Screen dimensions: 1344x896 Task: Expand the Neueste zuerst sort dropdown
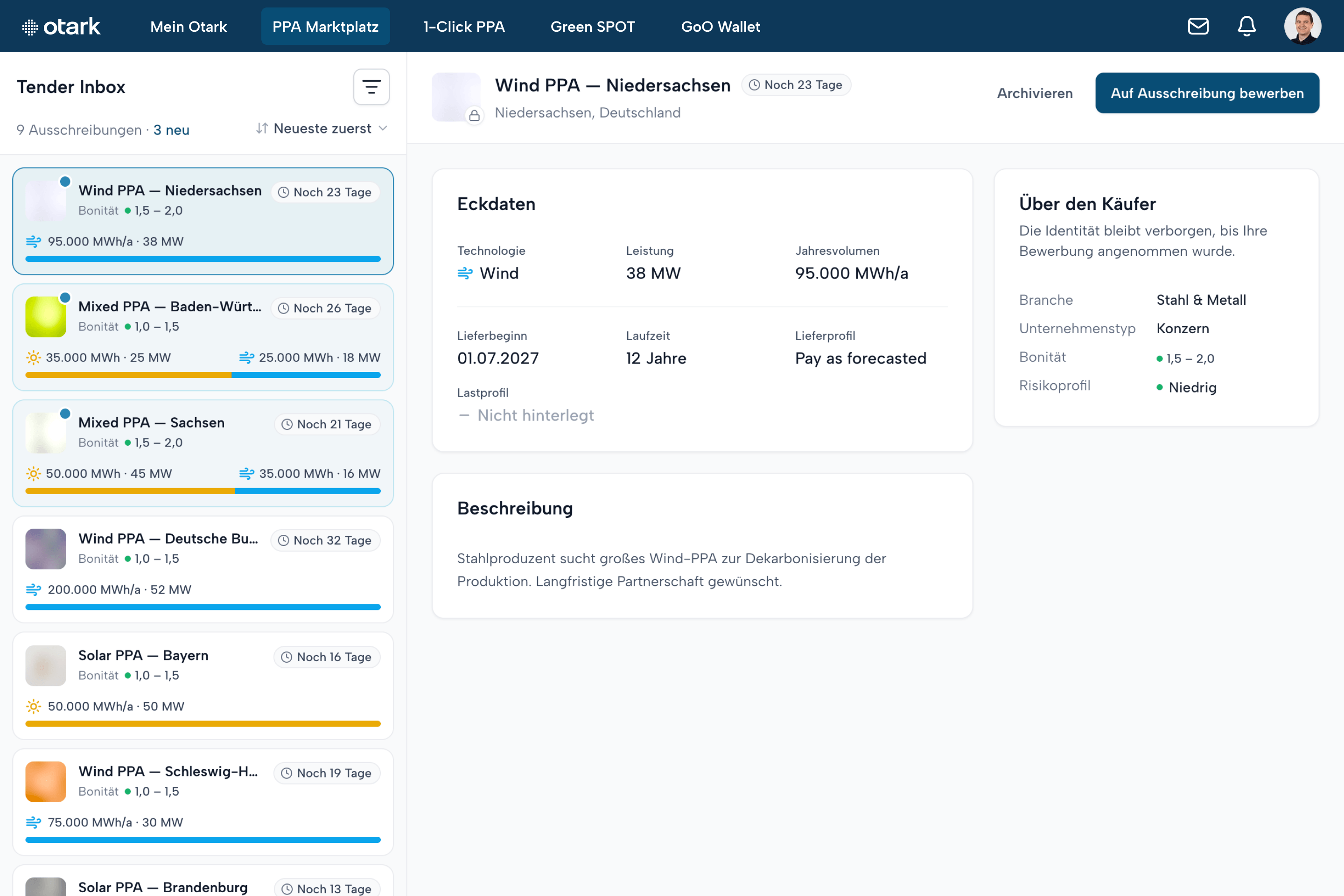click(322, 129)
